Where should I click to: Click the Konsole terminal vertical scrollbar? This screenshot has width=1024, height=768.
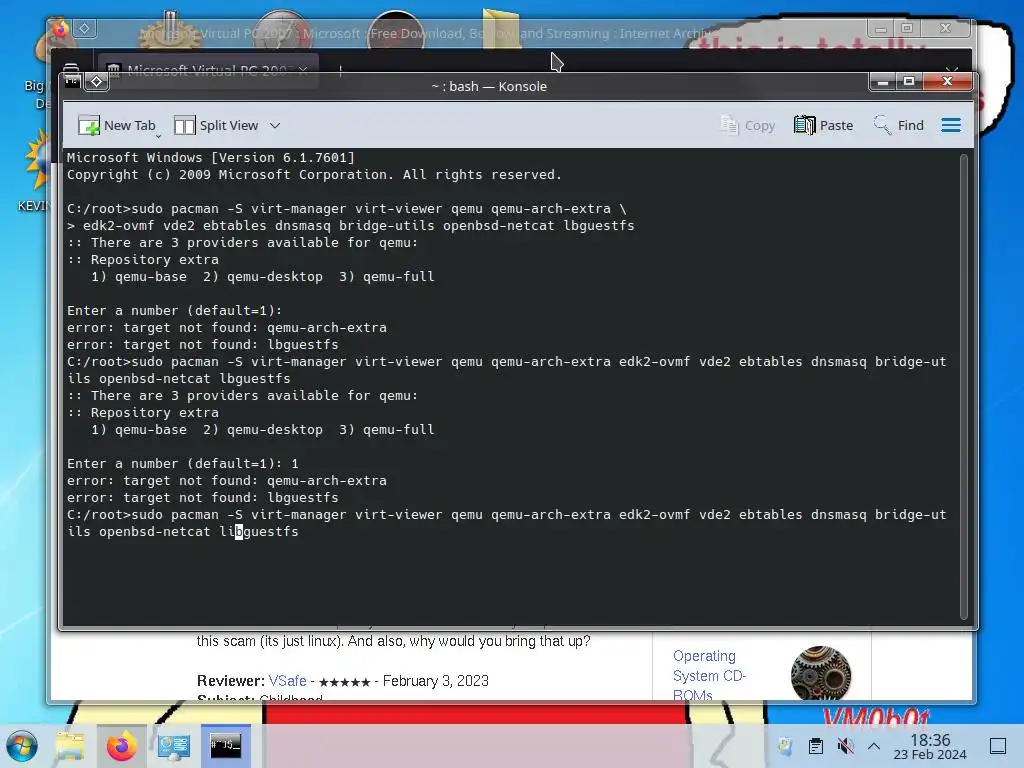click(964, 387)
